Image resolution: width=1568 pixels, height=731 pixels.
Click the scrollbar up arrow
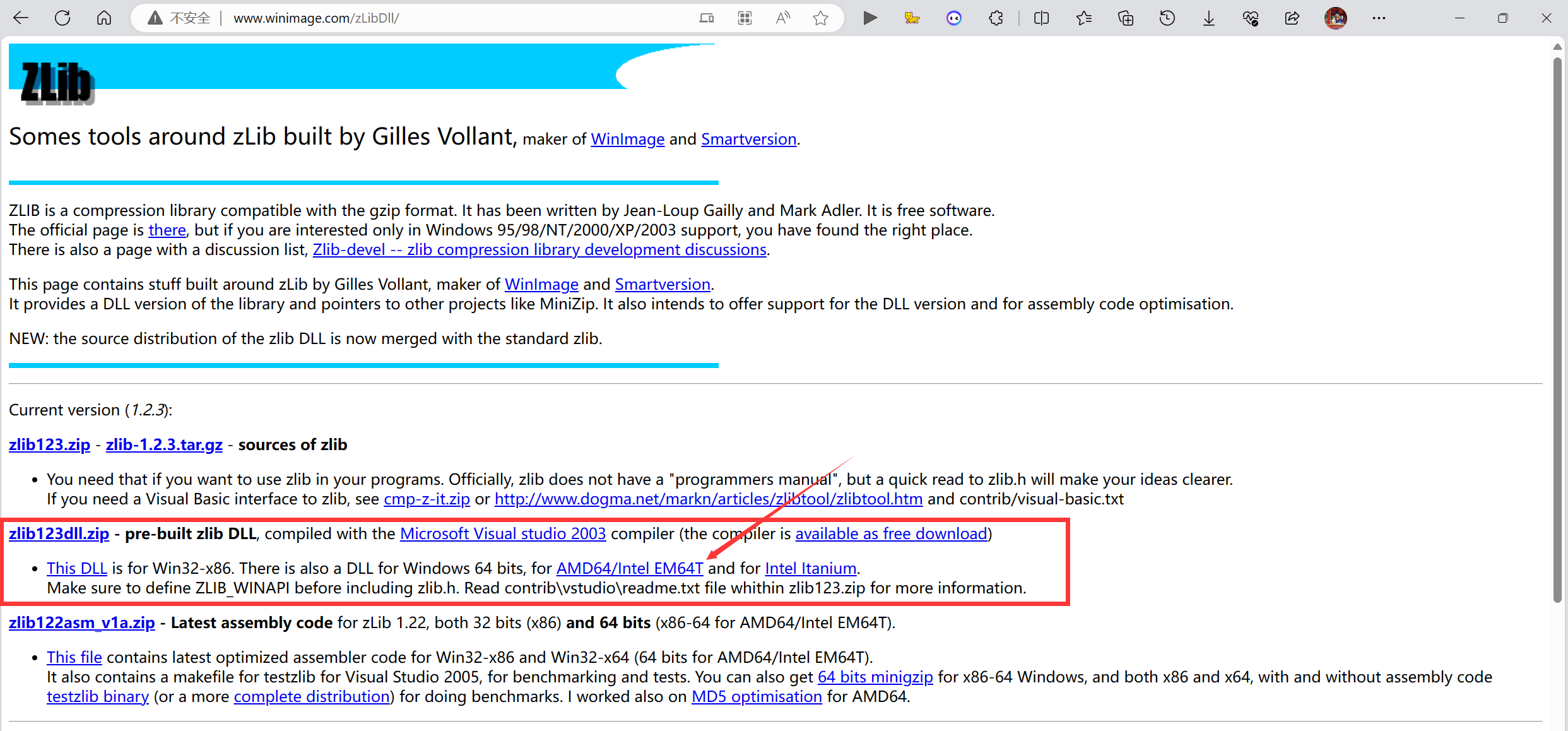(1557, 47)
